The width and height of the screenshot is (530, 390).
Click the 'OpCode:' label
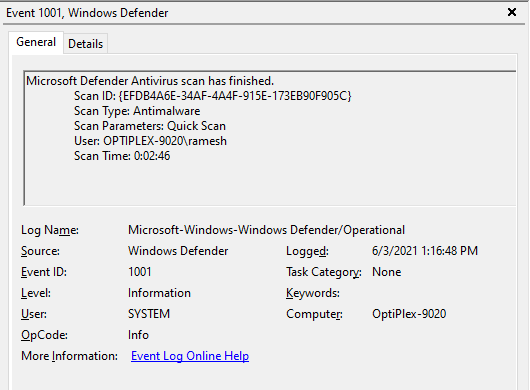pos(44,335)
